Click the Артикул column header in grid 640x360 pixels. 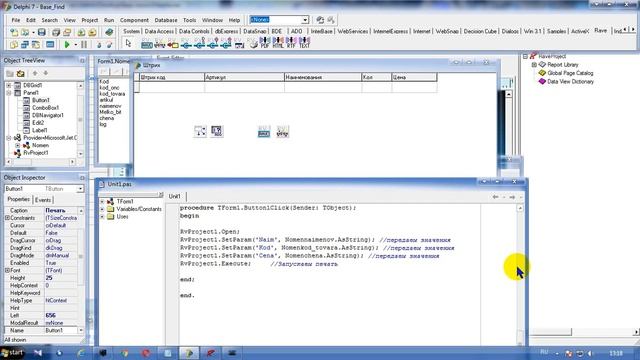(x=244, y=77)
